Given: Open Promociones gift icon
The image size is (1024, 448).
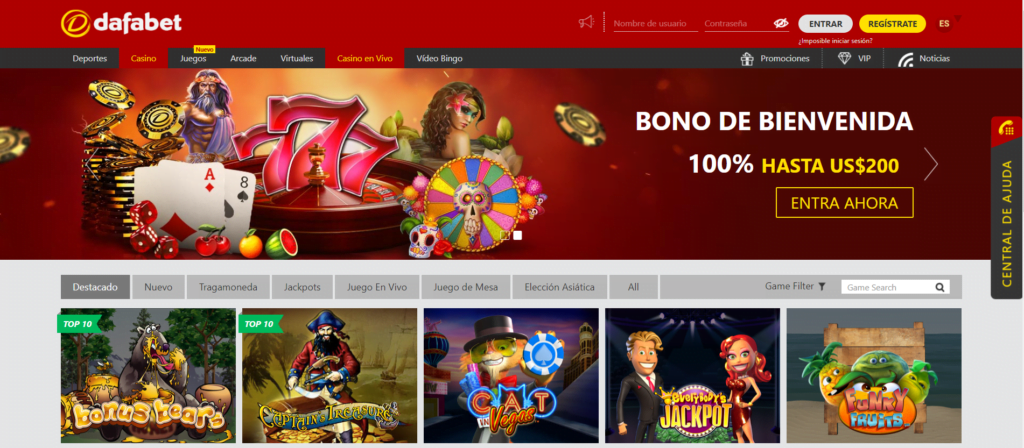Looking at the screenshot, I should (x=747, y=58).
